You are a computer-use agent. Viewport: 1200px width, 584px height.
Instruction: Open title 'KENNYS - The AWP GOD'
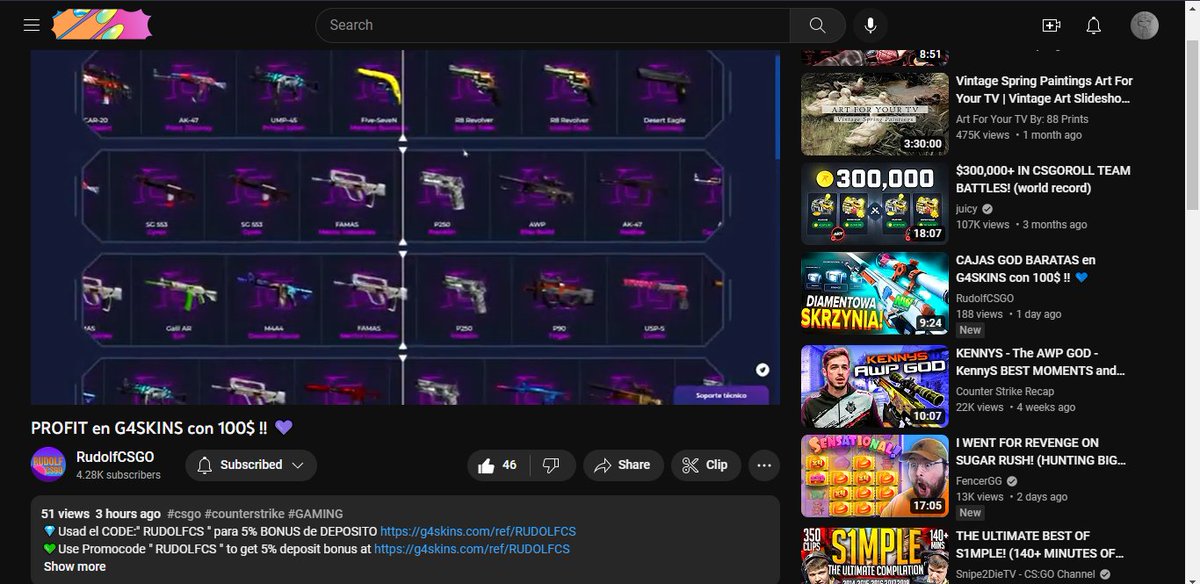[x=1042, y=361]
